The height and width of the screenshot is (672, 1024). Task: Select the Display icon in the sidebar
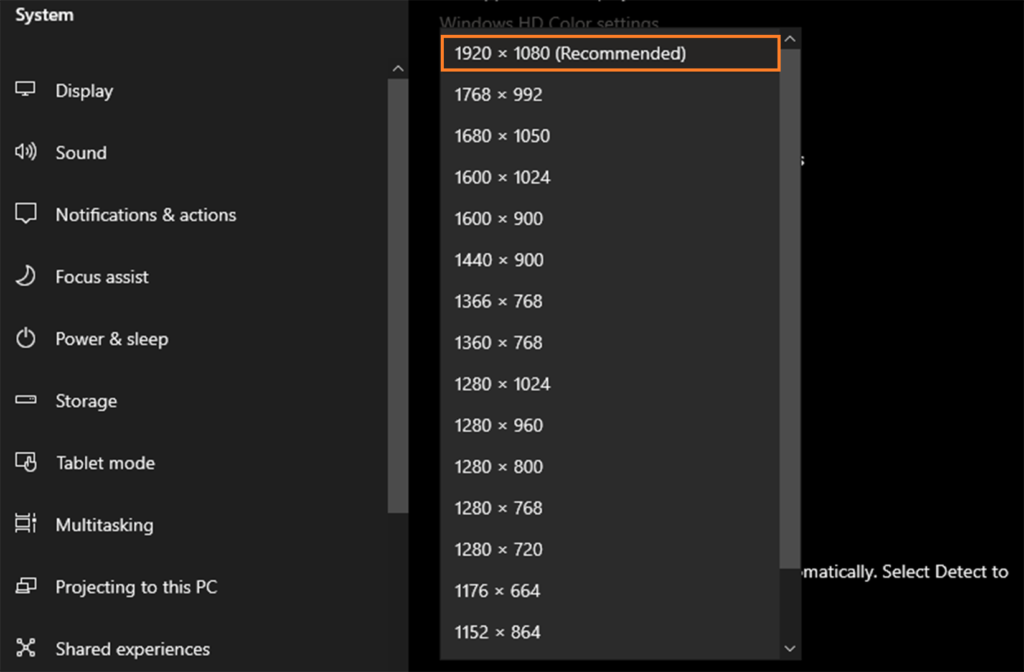point(25,90)
